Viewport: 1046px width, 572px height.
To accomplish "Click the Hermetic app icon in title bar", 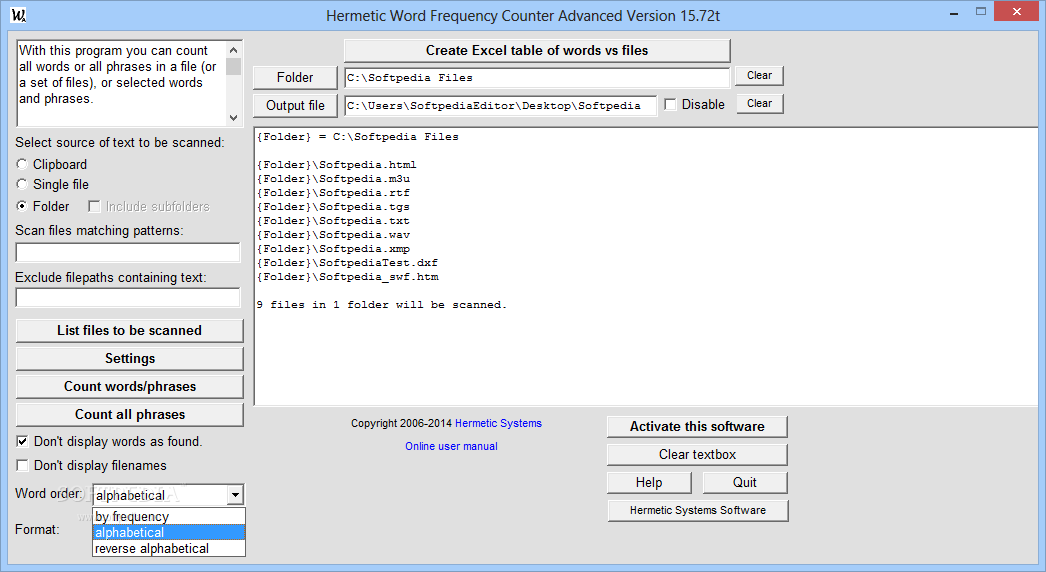I will (x=19, y=15).
